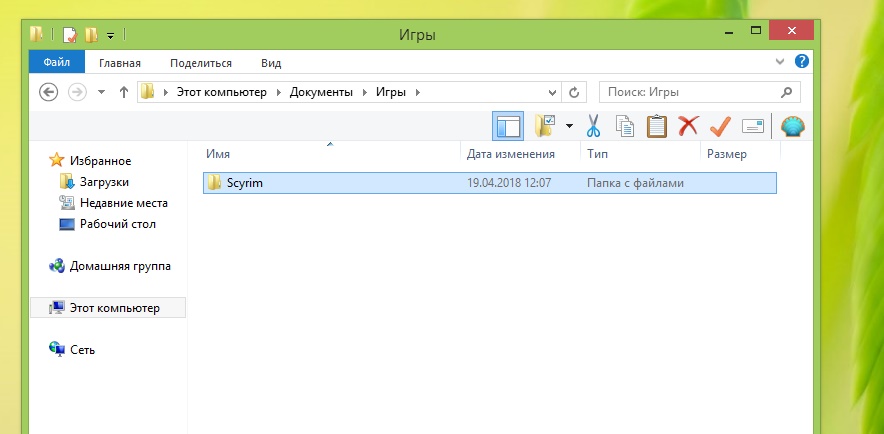Paste using the clipboard icon
Image resolution: width=884 pixels, height=434 pixels.
[656, 126]
